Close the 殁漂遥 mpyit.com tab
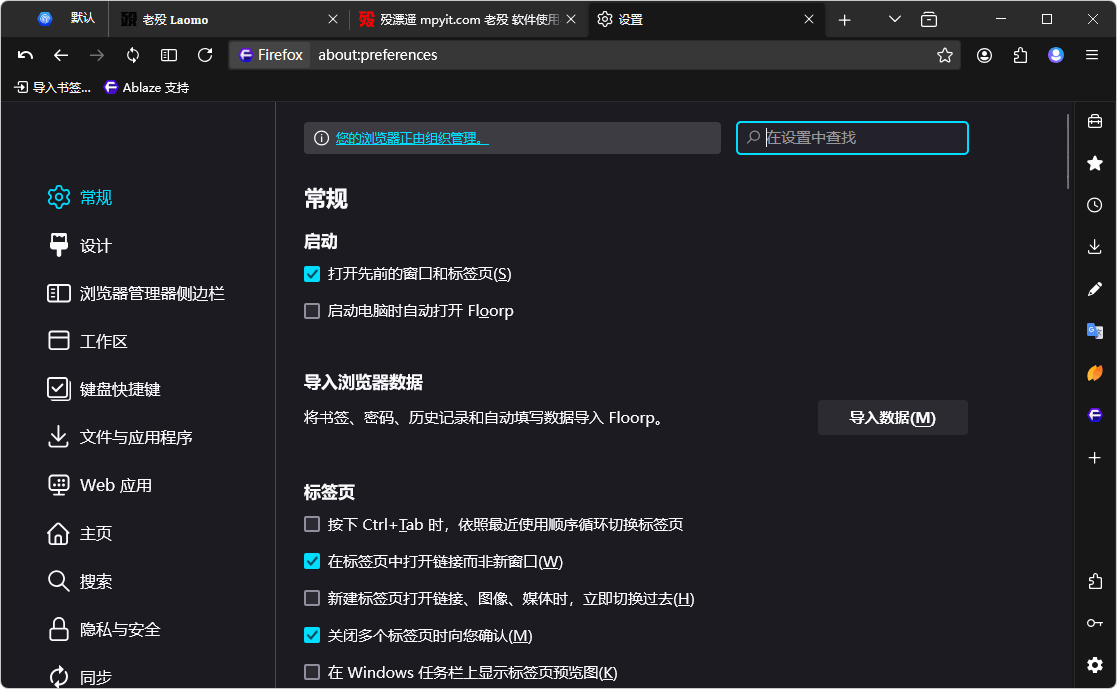 coord(571,20)
